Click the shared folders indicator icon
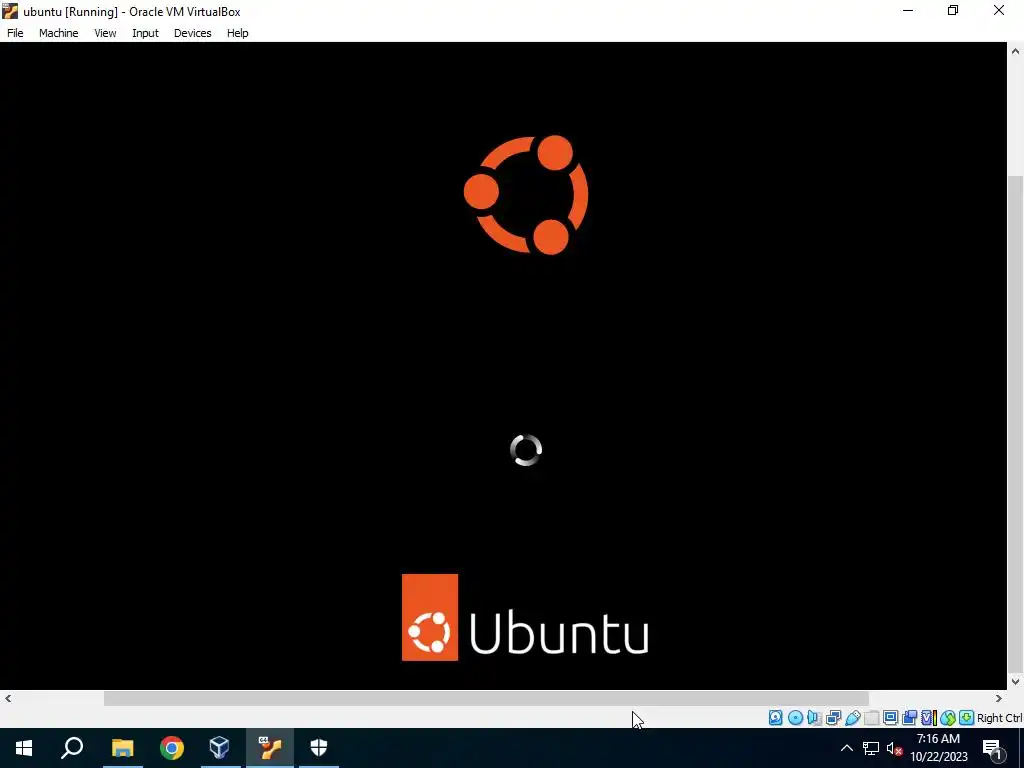This screenshot has width=1024, height=768. click(x=871, y=718)
